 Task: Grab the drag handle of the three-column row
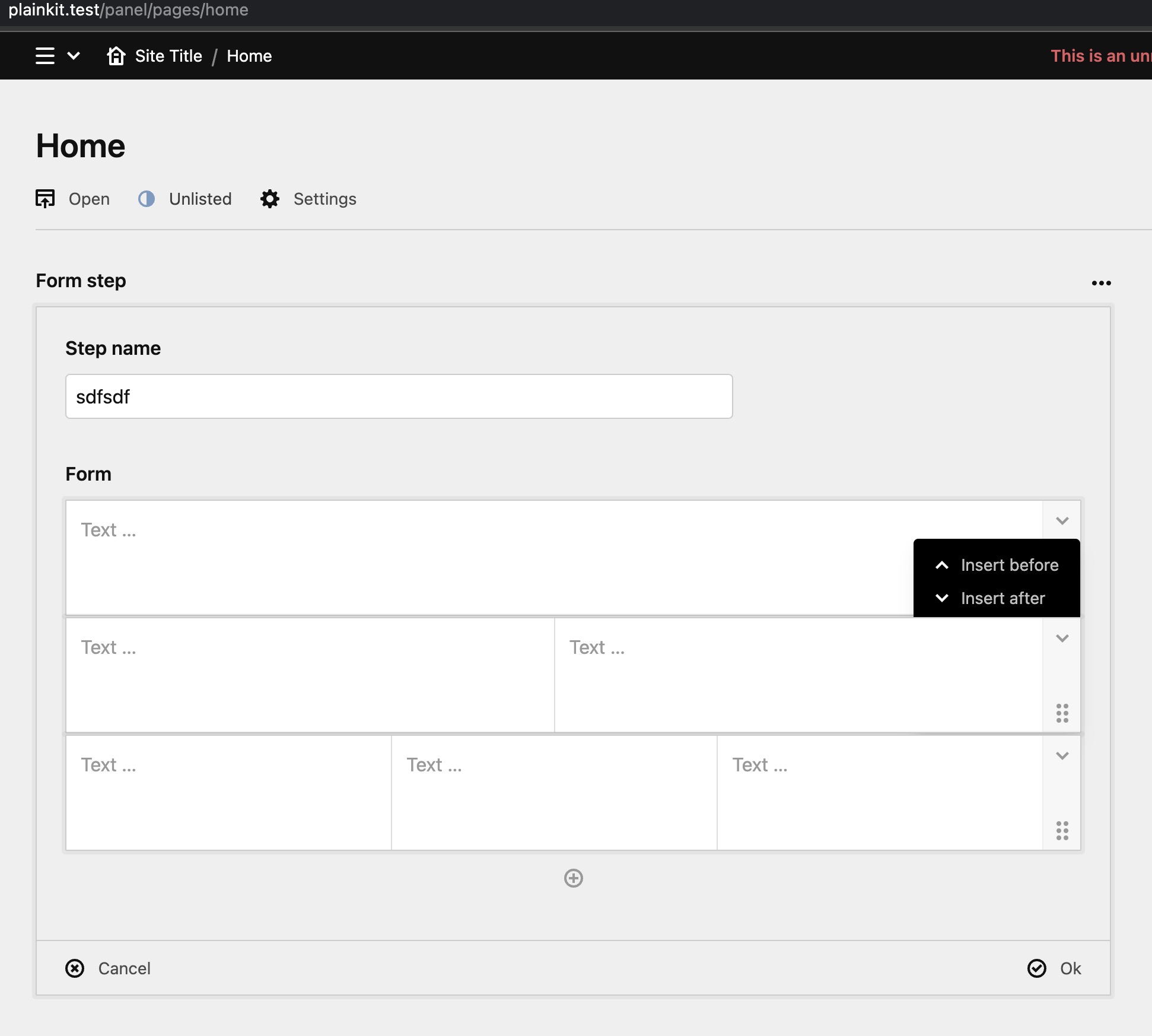coord(1062,831)
